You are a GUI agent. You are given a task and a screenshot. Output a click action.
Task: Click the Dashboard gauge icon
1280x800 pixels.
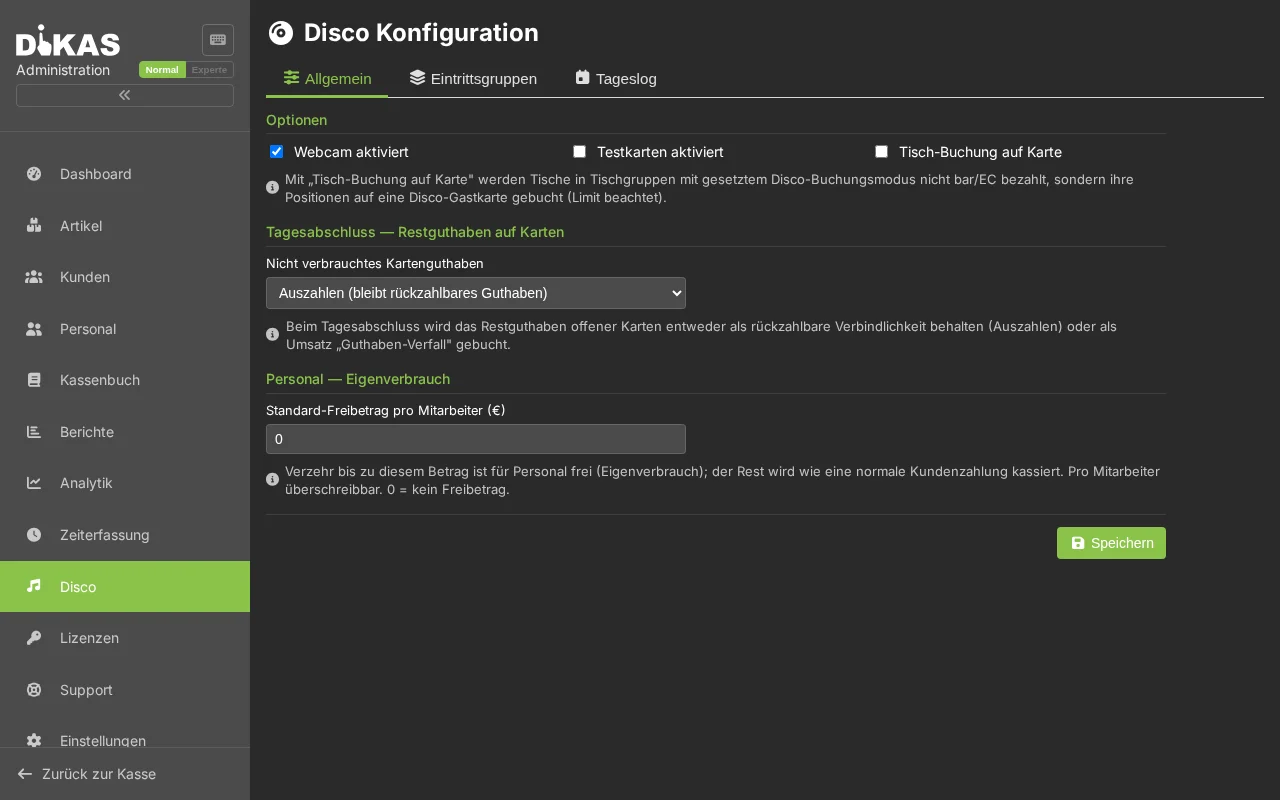[x=34, y=174]
